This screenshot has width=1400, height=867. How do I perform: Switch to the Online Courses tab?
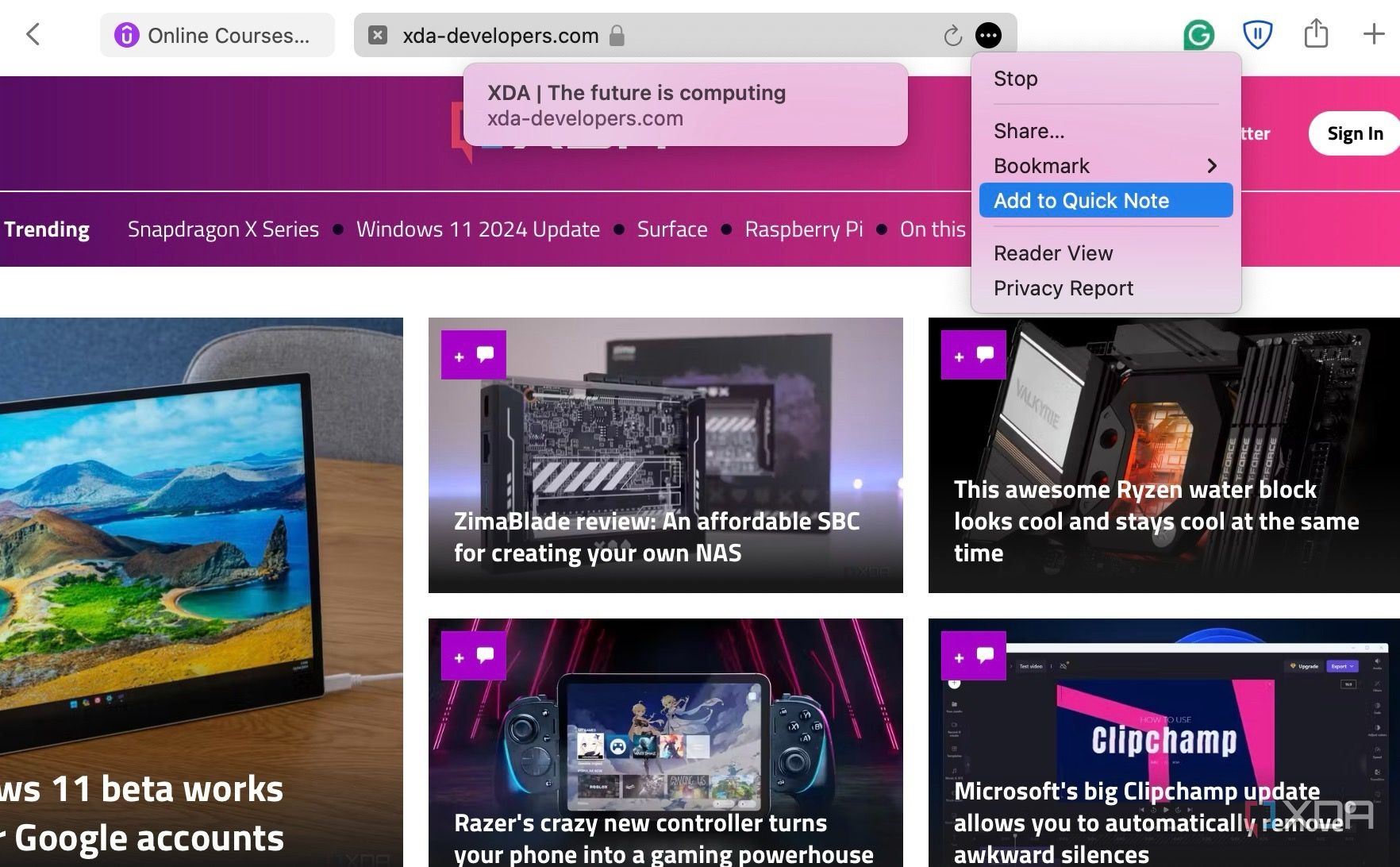point(217,35)
